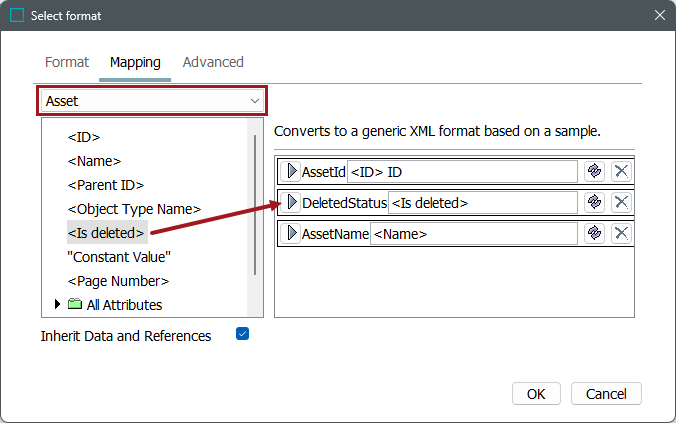This screenshot has height=423, width=676.
Task: Expand the DeletedStatus row arrow
Action: 292,202
